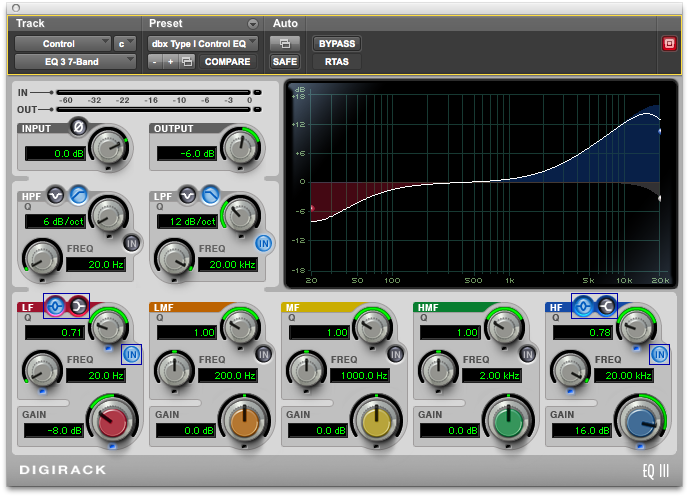Toggle the input phase invert button
Image resolution: width=689 pixels, height=497 pixels.
(78, 127)
